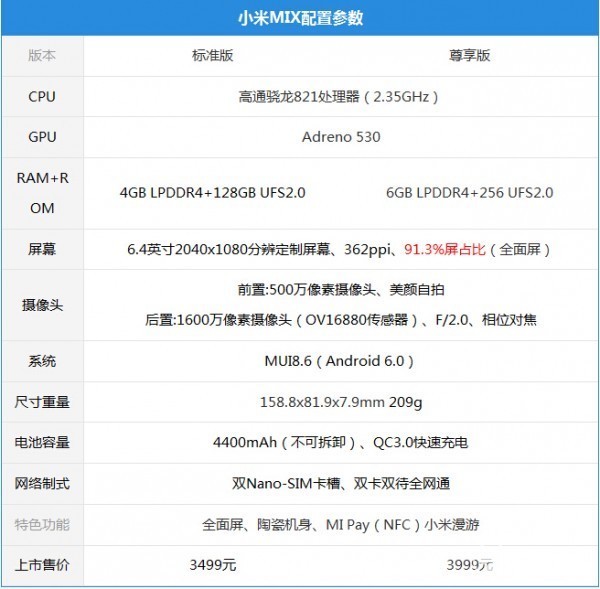Click the 双Nano-SIM卡槽 network text
This screenshot has width=600, height=589.
click(341, 484)
